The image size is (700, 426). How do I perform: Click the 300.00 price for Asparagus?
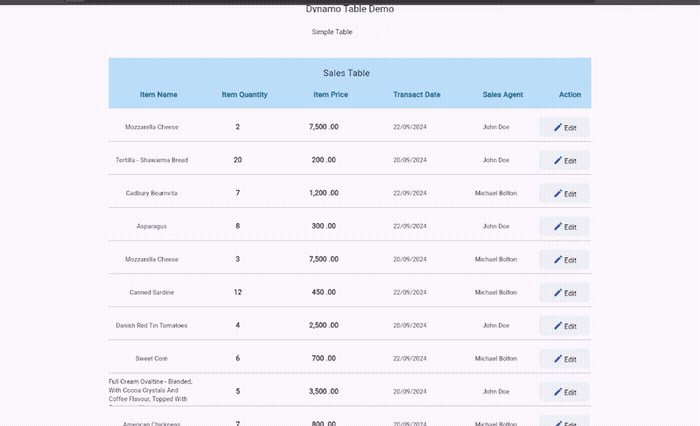click(x=324, y=226)
